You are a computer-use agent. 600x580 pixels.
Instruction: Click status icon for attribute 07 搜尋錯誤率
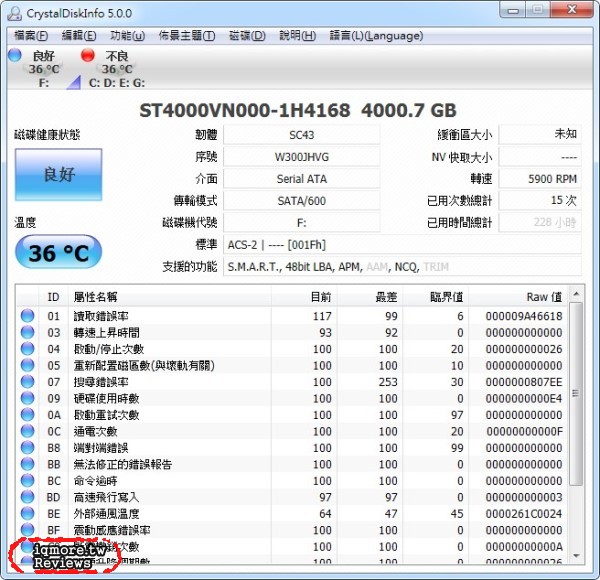coord(28,381)
